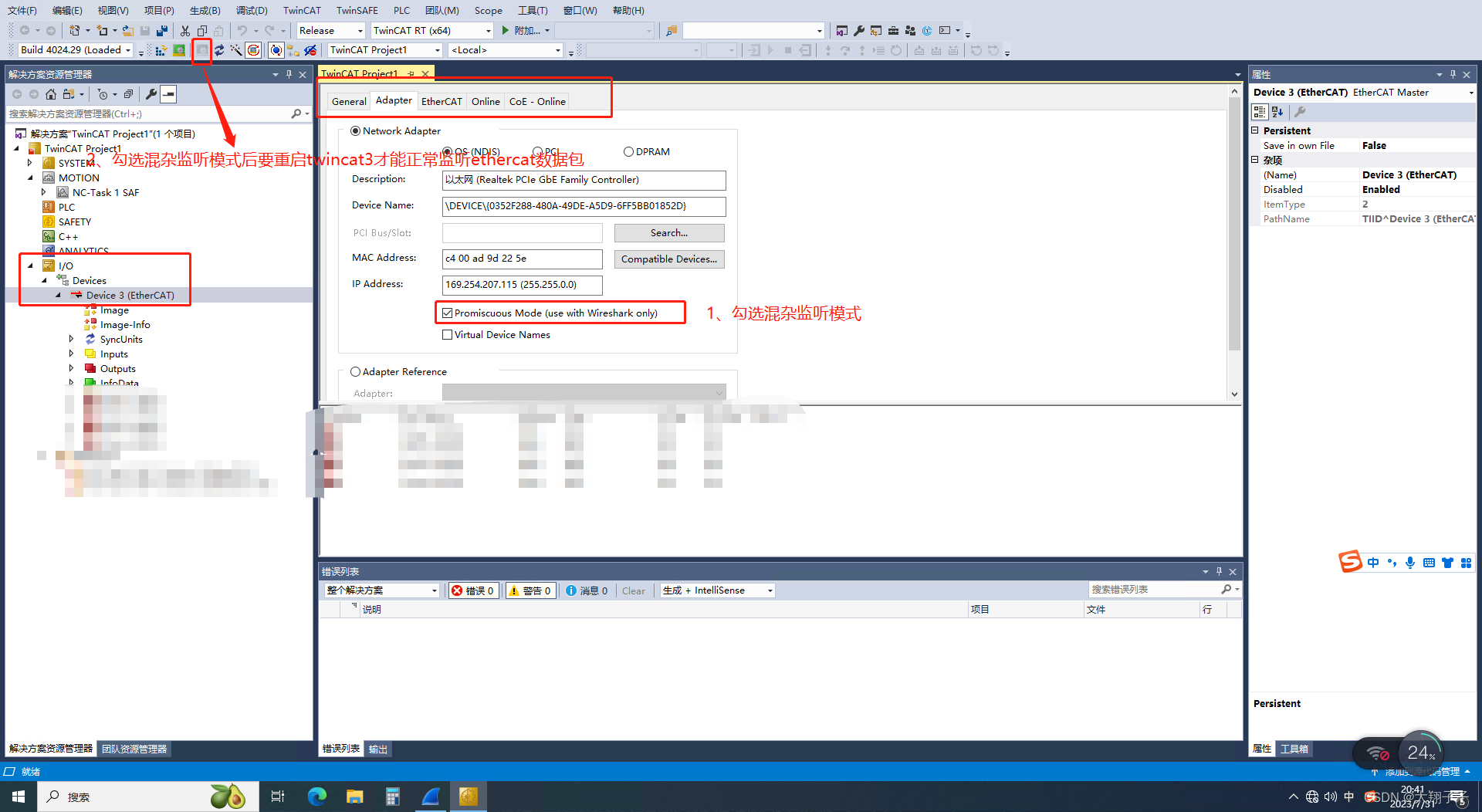Screen dimensions: 1482x812
Task: Click the Alphabetical sort icon in Properties
Action: tap(1277, 112)
